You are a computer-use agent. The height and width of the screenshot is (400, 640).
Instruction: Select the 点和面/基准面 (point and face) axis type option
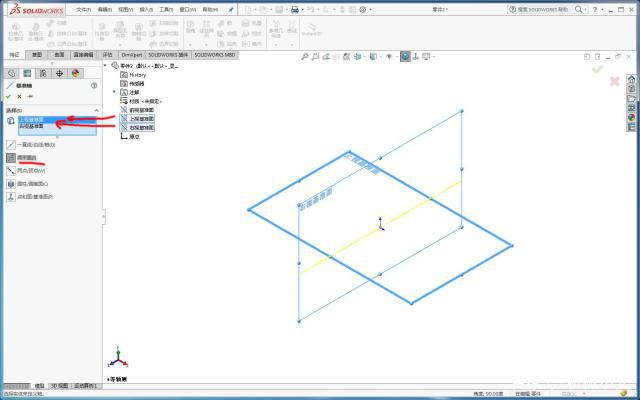[x=30, y=197]
